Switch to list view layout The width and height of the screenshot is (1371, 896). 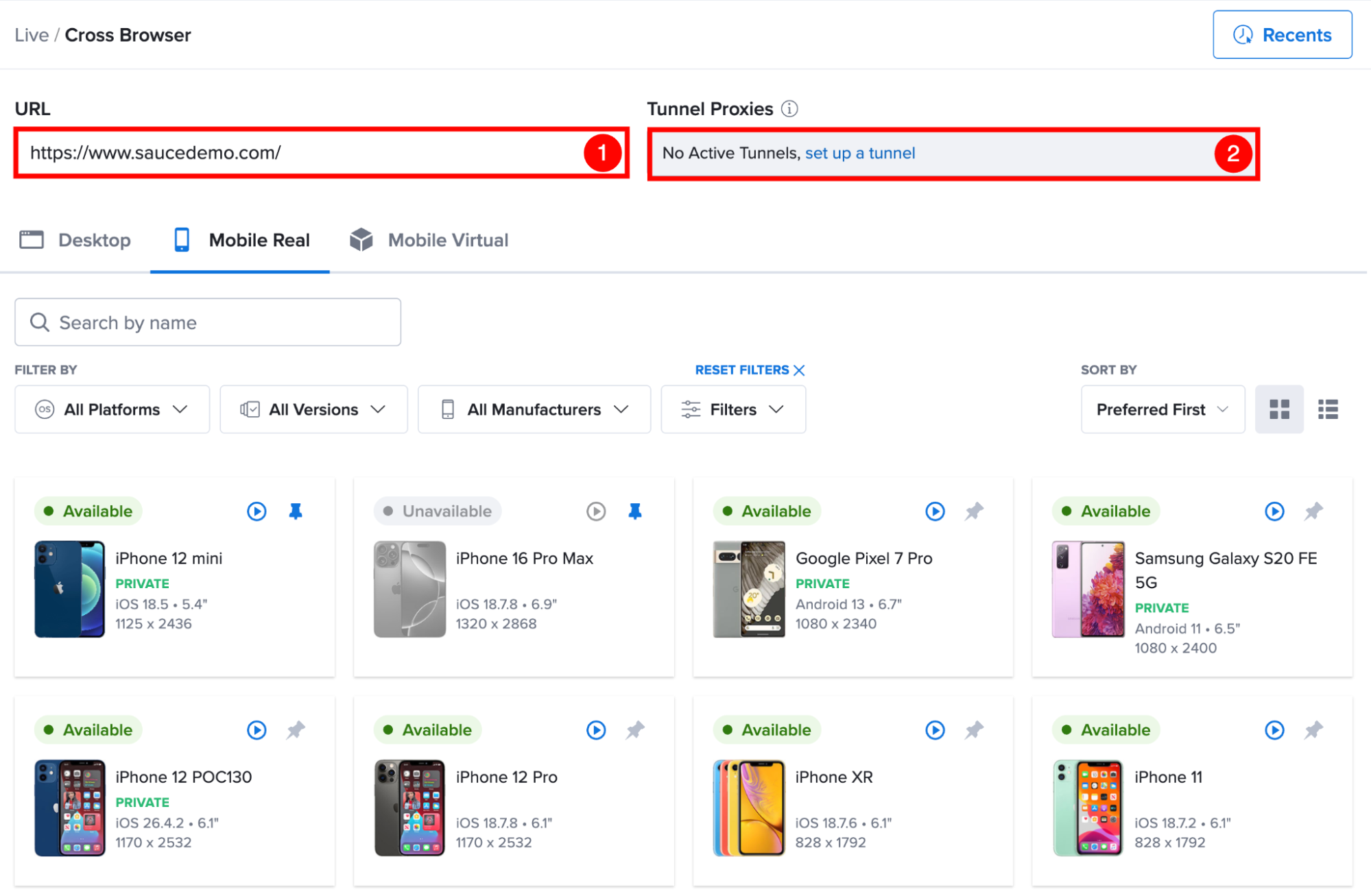pos(1328,409)
